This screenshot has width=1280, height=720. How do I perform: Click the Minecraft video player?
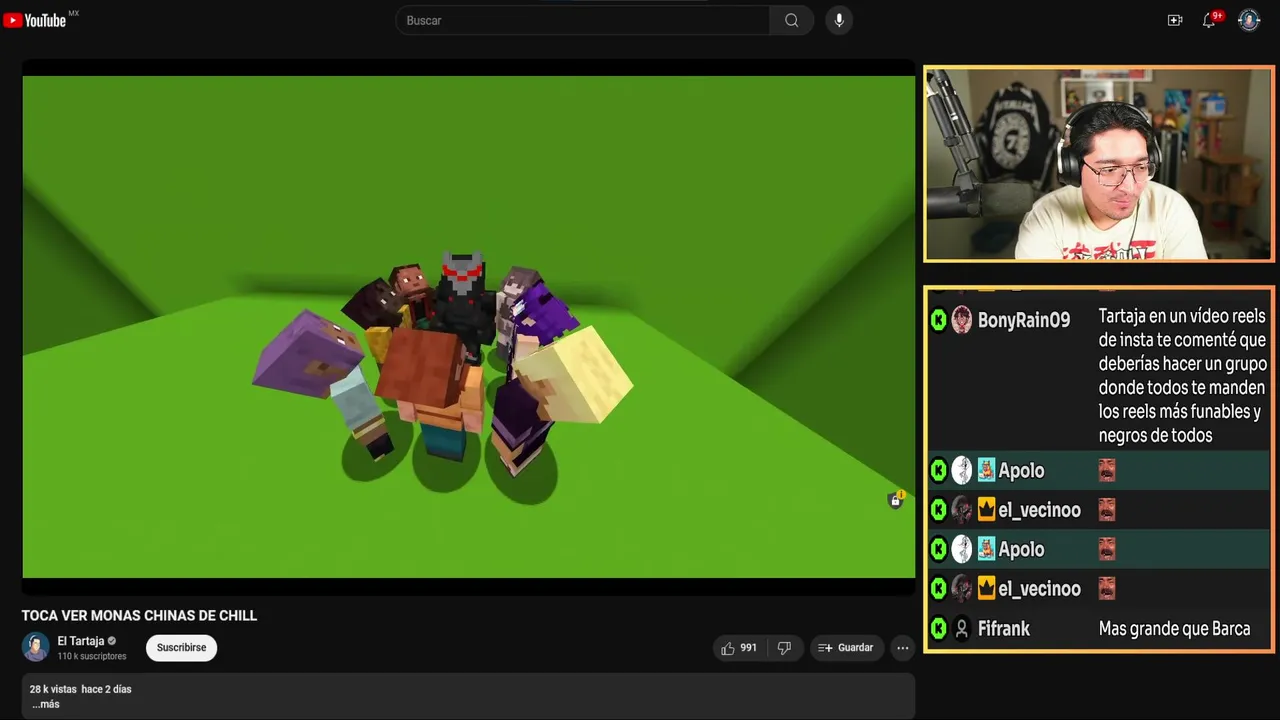point(468,326)
